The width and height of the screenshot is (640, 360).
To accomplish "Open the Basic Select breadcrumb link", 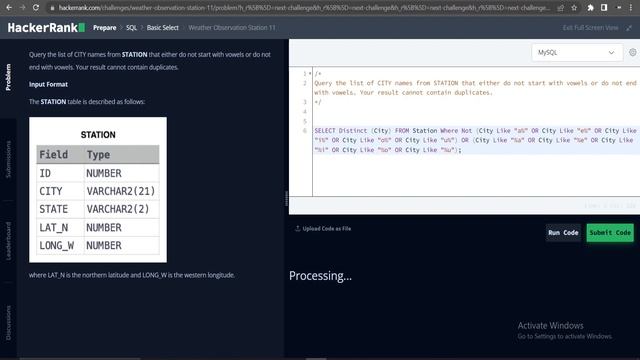I will tap(162, 28).
